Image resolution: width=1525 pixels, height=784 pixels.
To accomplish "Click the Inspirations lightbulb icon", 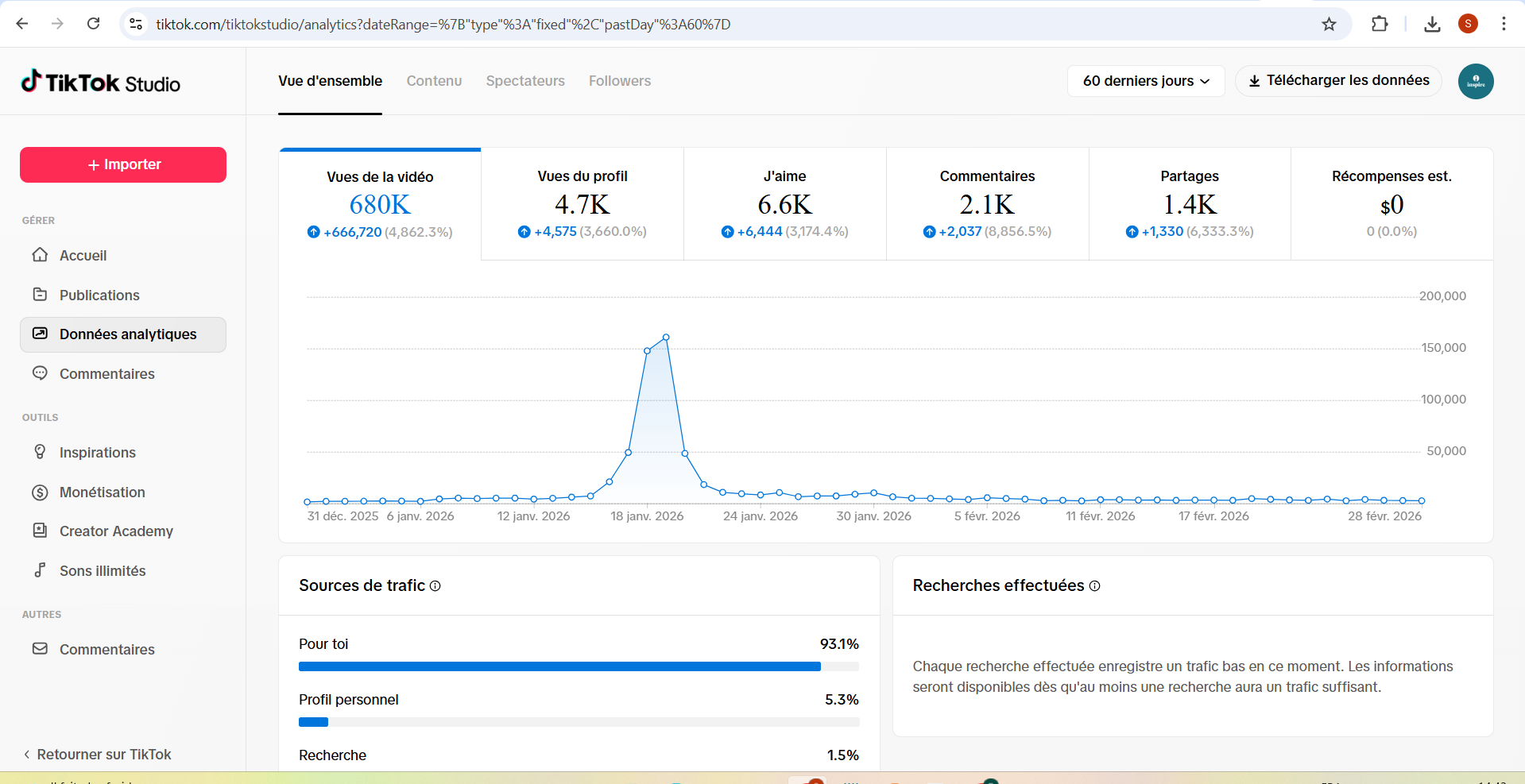I will coord(40,452).
